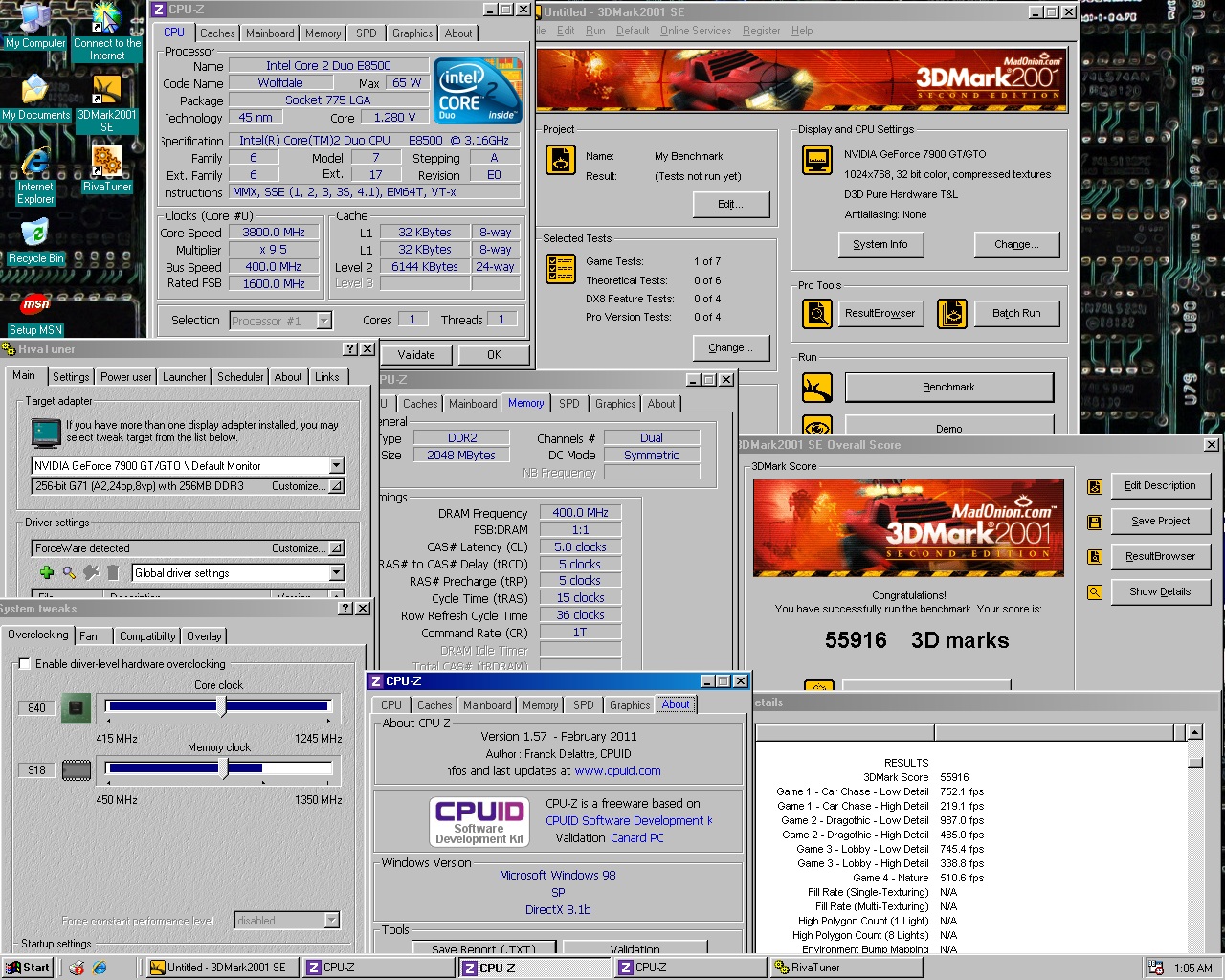
Task: Click the Validate button in CPU-Z
Action: click(416, 355)
